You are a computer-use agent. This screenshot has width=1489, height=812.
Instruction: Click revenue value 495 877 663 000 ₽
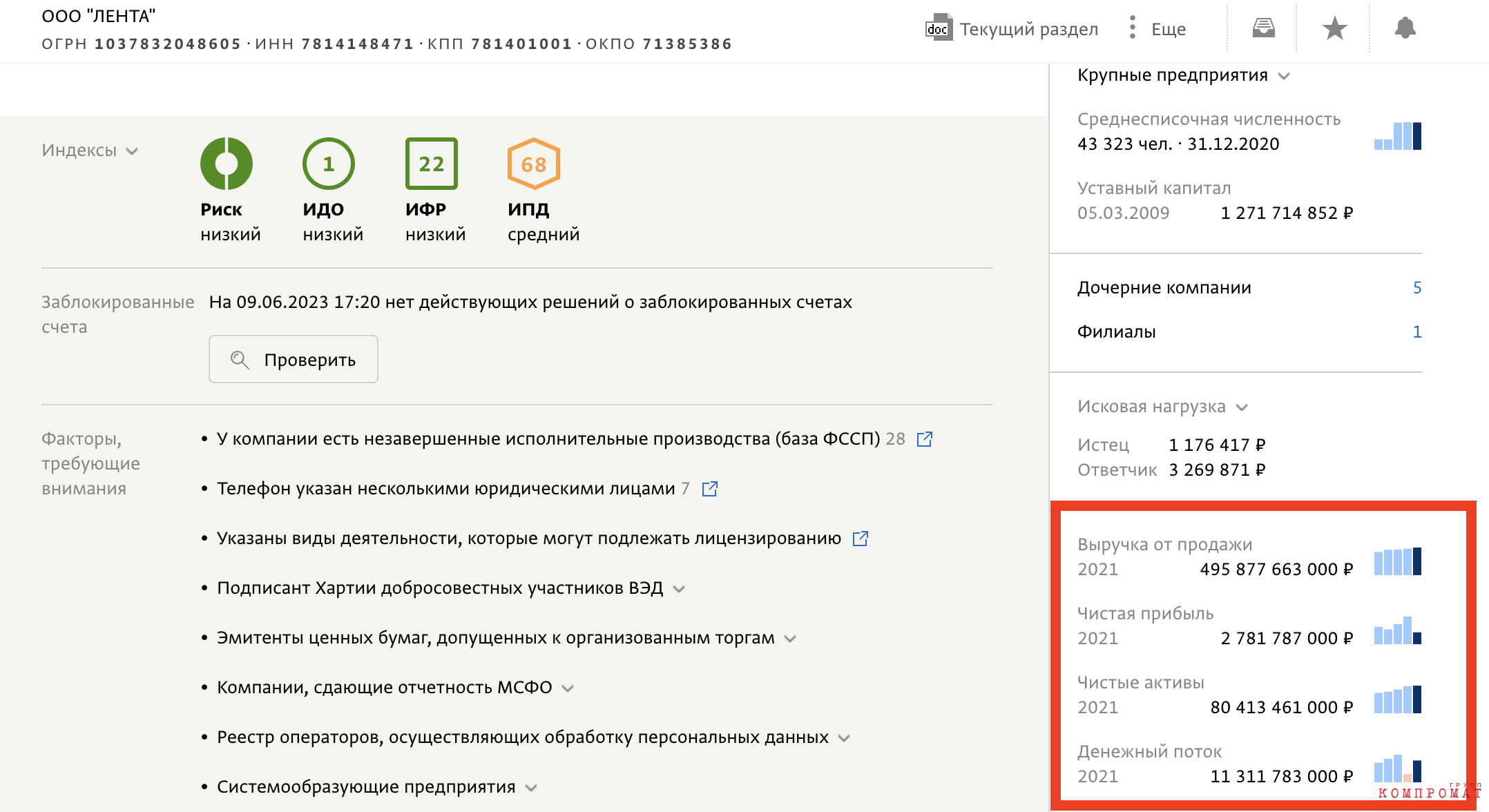(x=1276, y=569)
